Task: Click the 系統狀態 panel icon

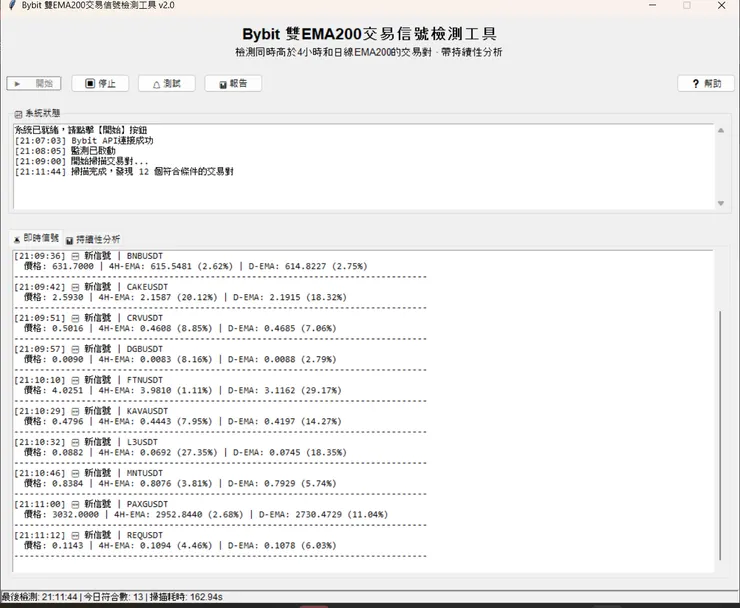Action: pyautogui.click(x=18, y=114)
